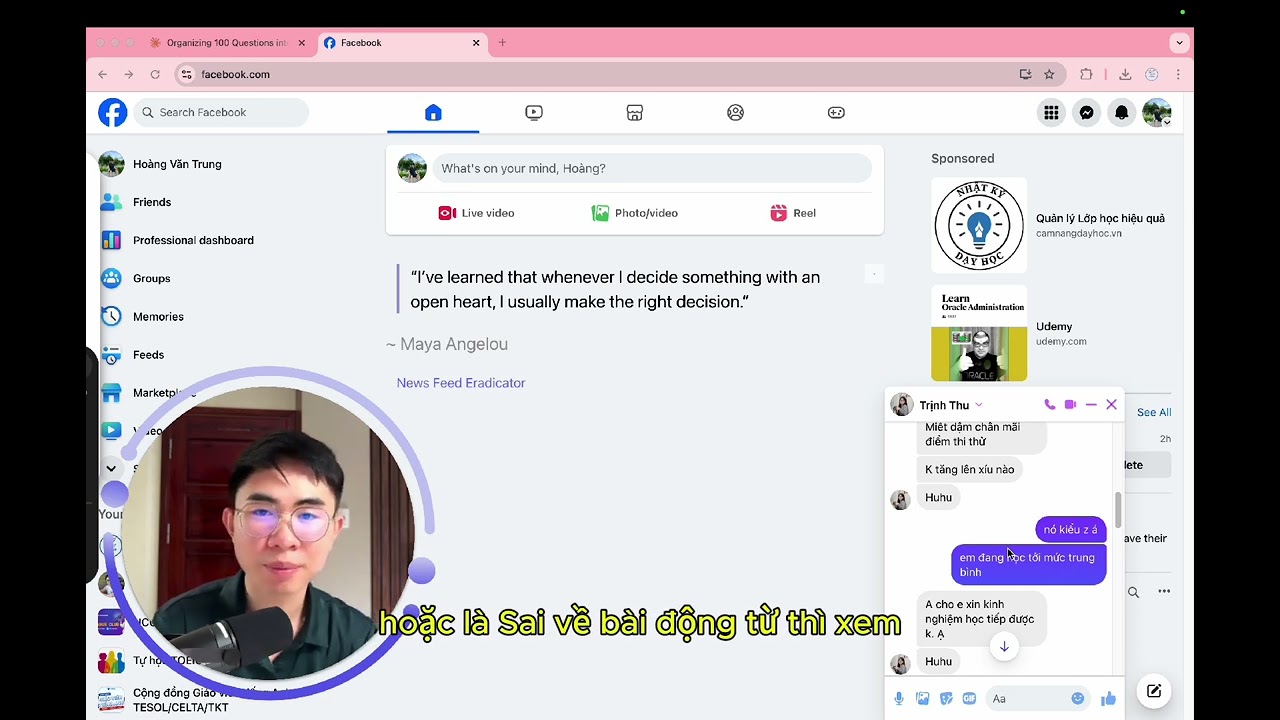The width and height of the screenshot is (1280, 720).
Task: Close the Facebook browser tab
Action: (476, 43)
